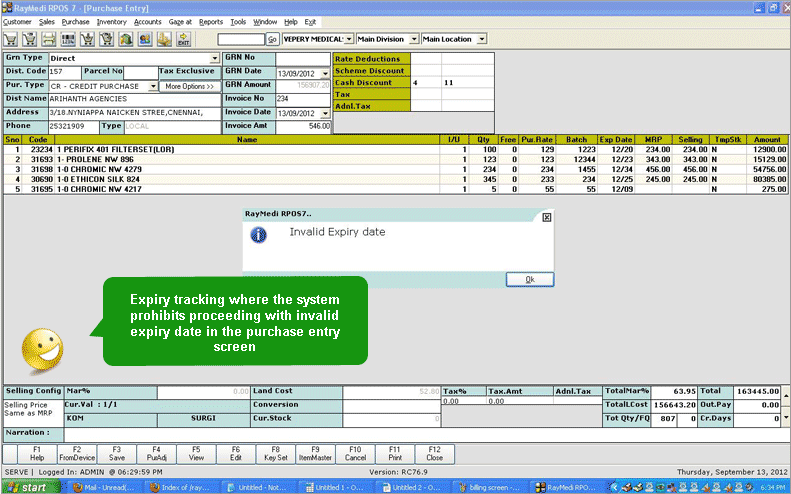Click the F3 Save button
The width and height of the screenshot is (791, 494).
pos(117,454)
